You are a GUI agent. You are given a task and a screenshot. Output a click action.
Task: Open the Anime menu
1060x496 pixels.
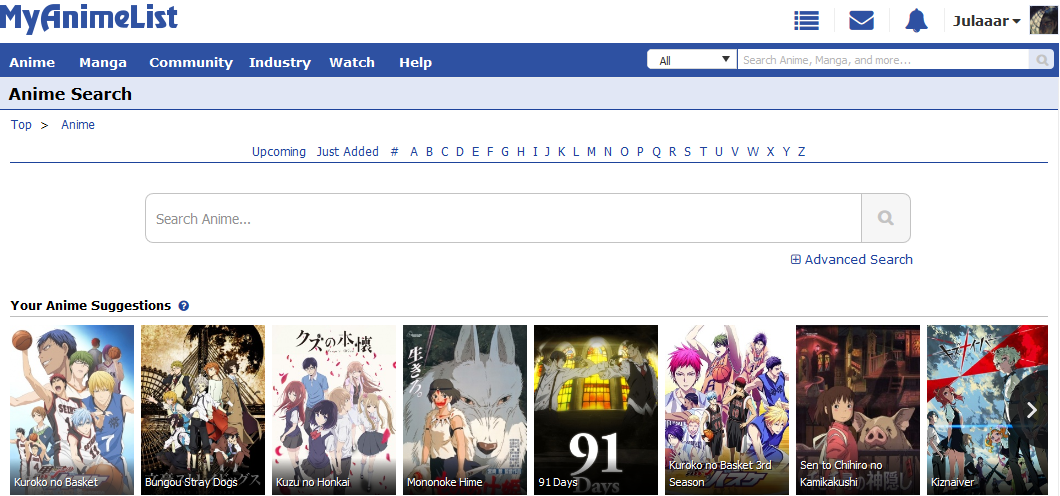click(32, 62)
